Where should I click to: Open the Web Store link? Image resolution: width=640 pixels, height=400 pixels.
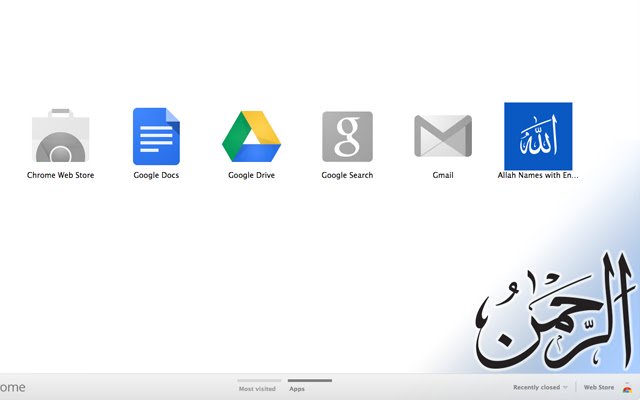coord(599,387)
